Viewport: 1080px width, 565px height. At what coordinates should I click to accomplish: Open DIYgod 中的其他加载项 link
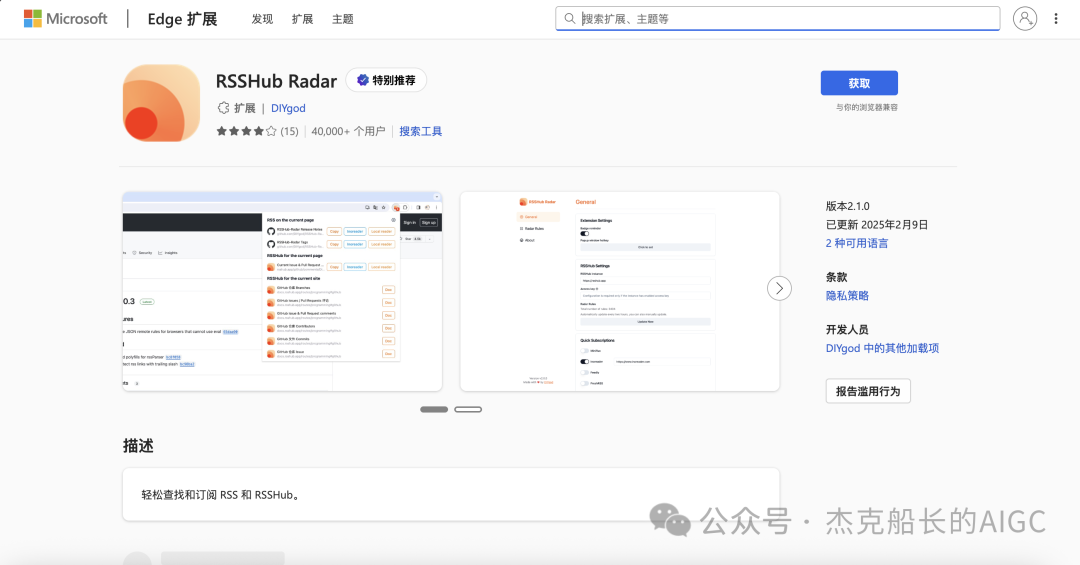882,348
